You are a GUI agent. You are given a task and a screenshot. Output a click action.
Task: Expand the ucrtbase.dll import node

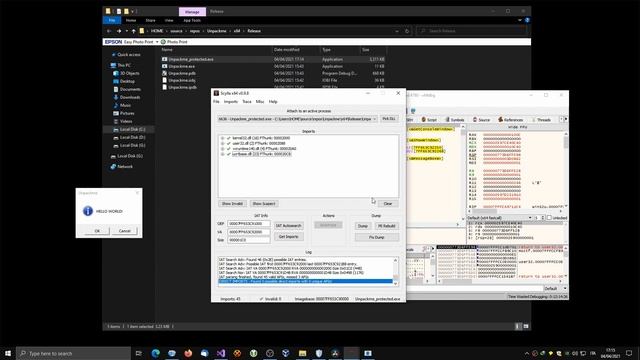point(222,154)
